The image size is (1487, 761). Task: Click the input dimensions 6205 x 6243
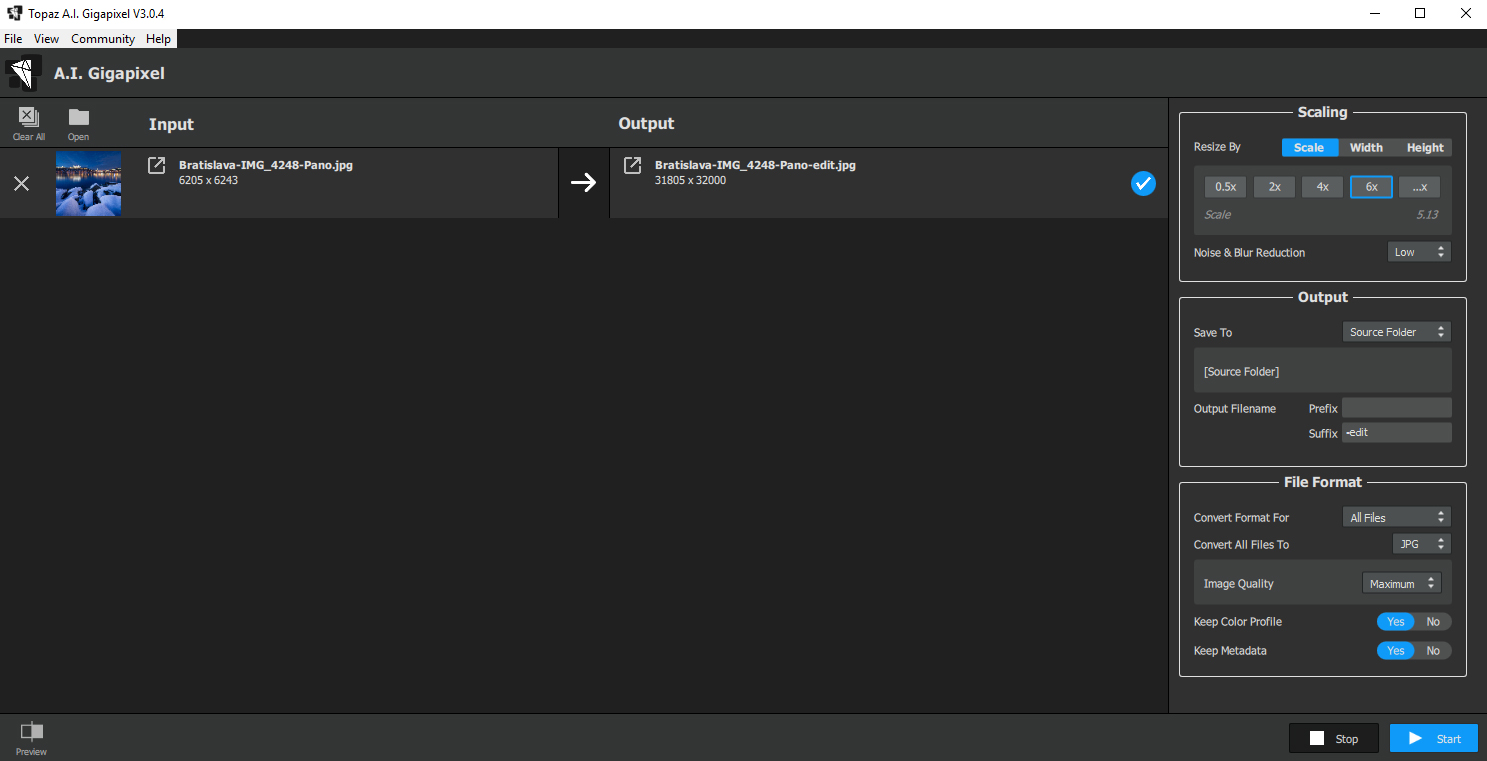click(x=208, y=181)
